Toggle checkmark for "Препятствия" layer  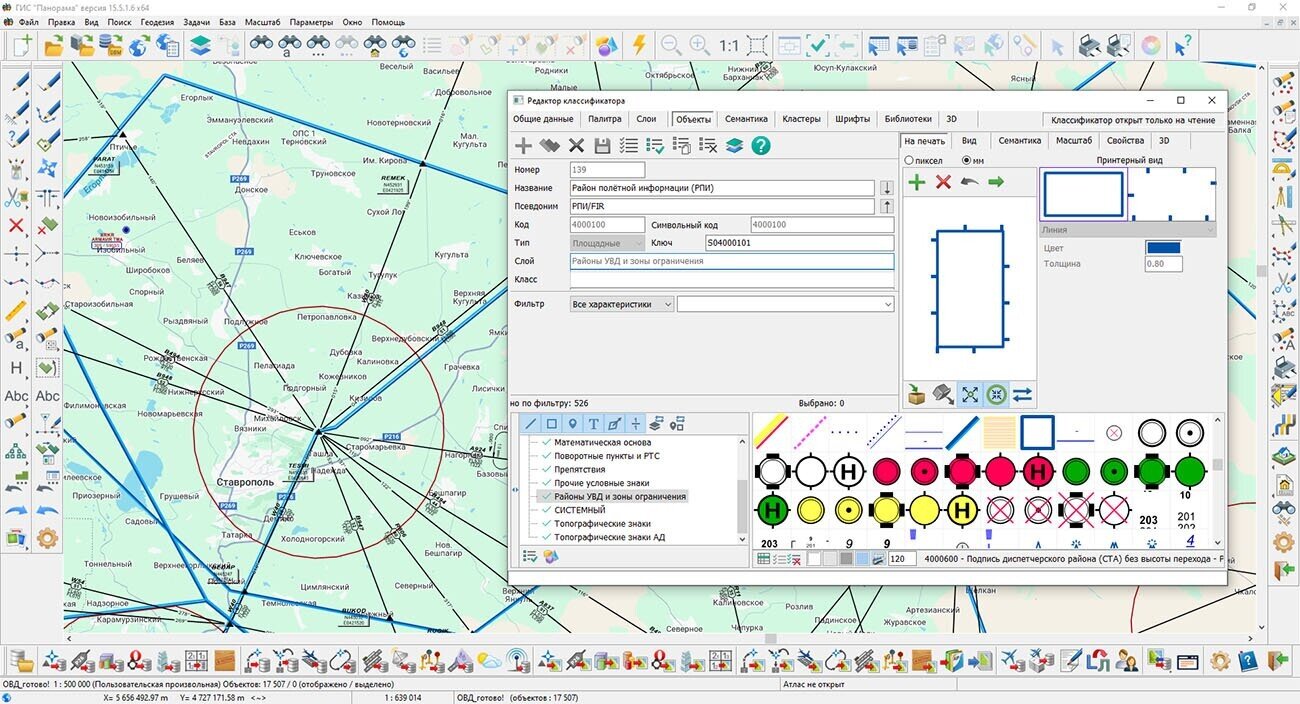tap(546, 469)
